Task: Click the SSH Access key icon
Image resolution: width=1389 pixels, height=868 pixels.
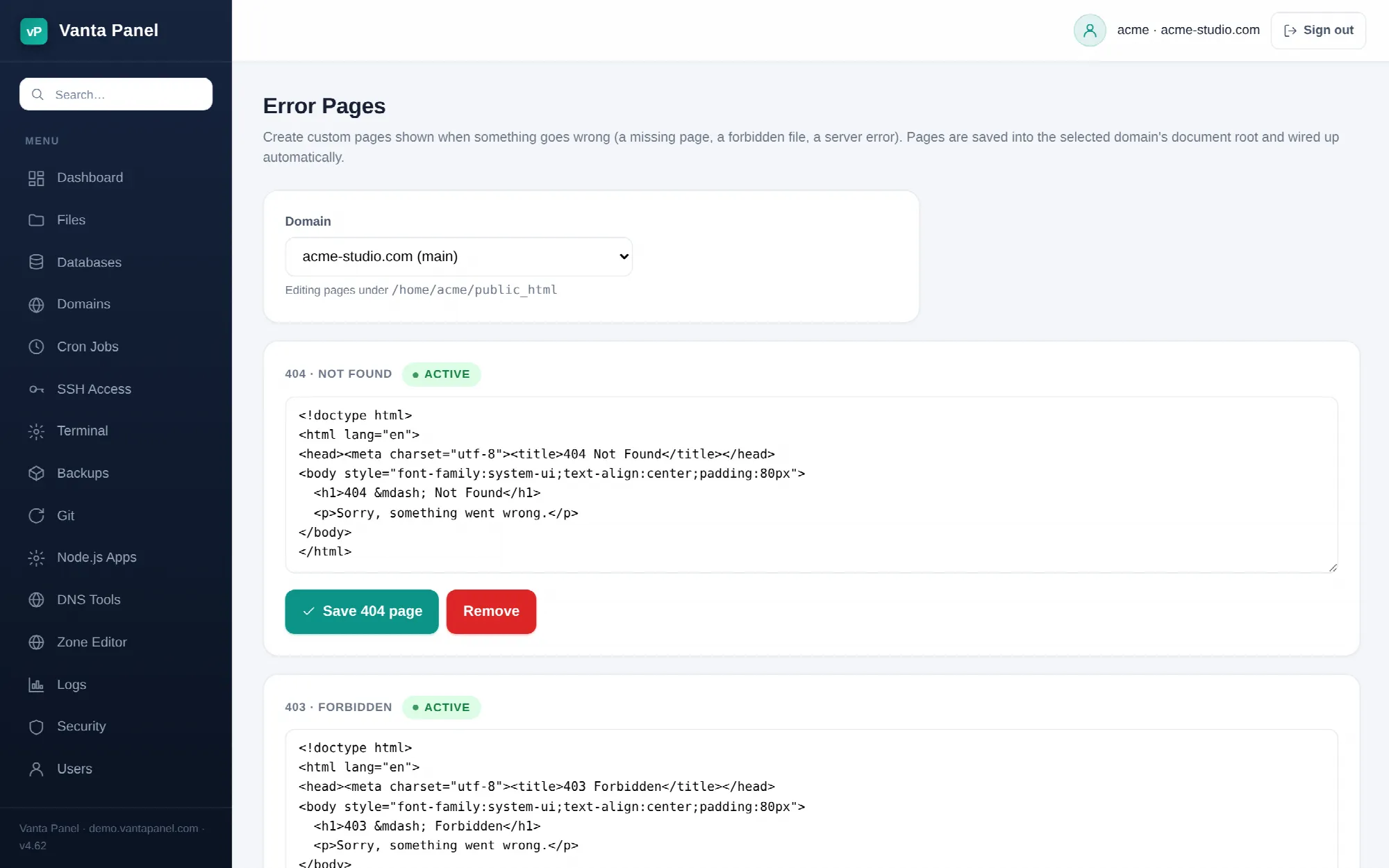Action: (36, 389)
